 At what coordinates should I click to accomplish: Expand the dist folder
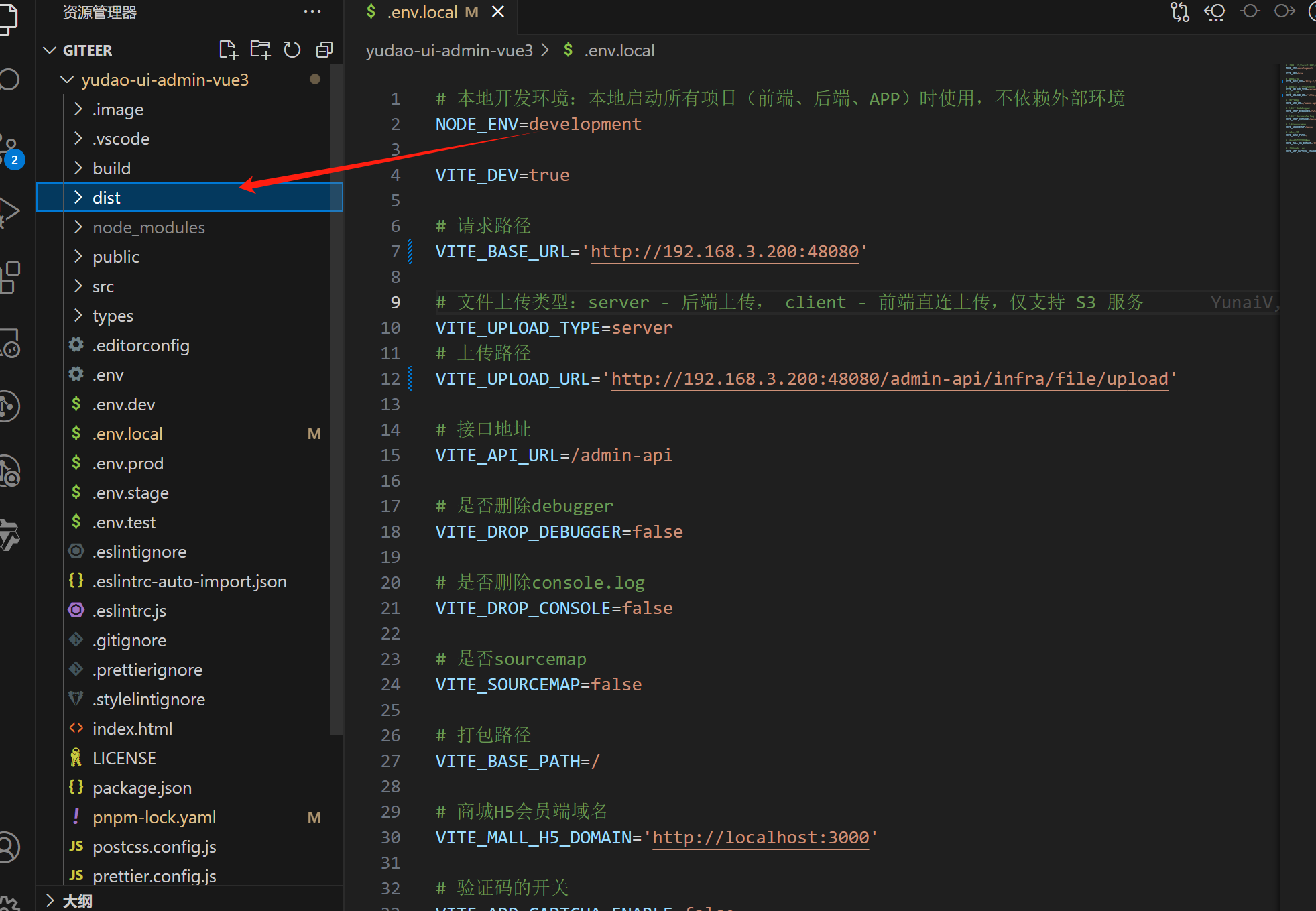tap(106, 198)
